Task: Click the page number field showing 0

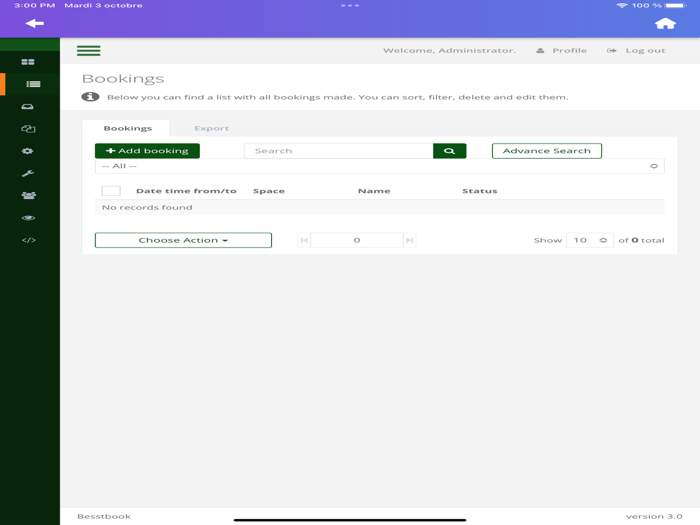Action: 357,240
